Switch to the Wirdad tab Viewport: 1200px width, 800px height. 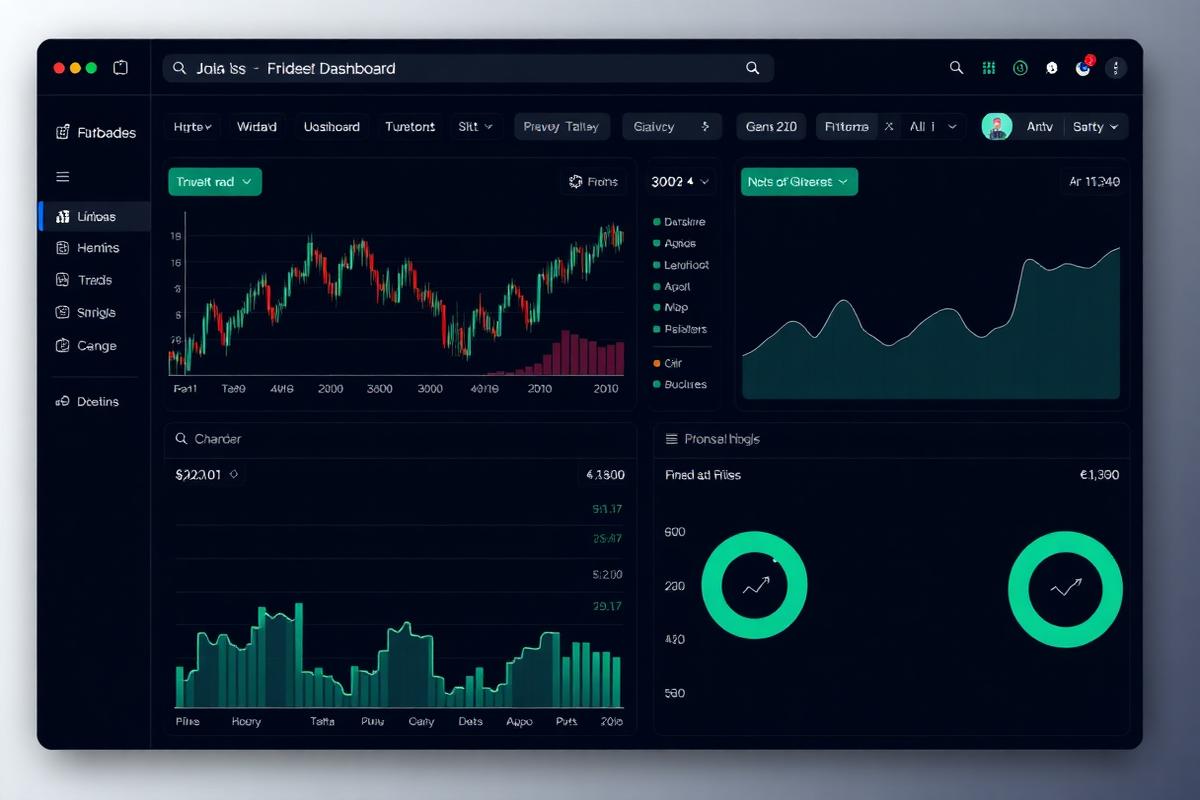click(x=257, y=127)
